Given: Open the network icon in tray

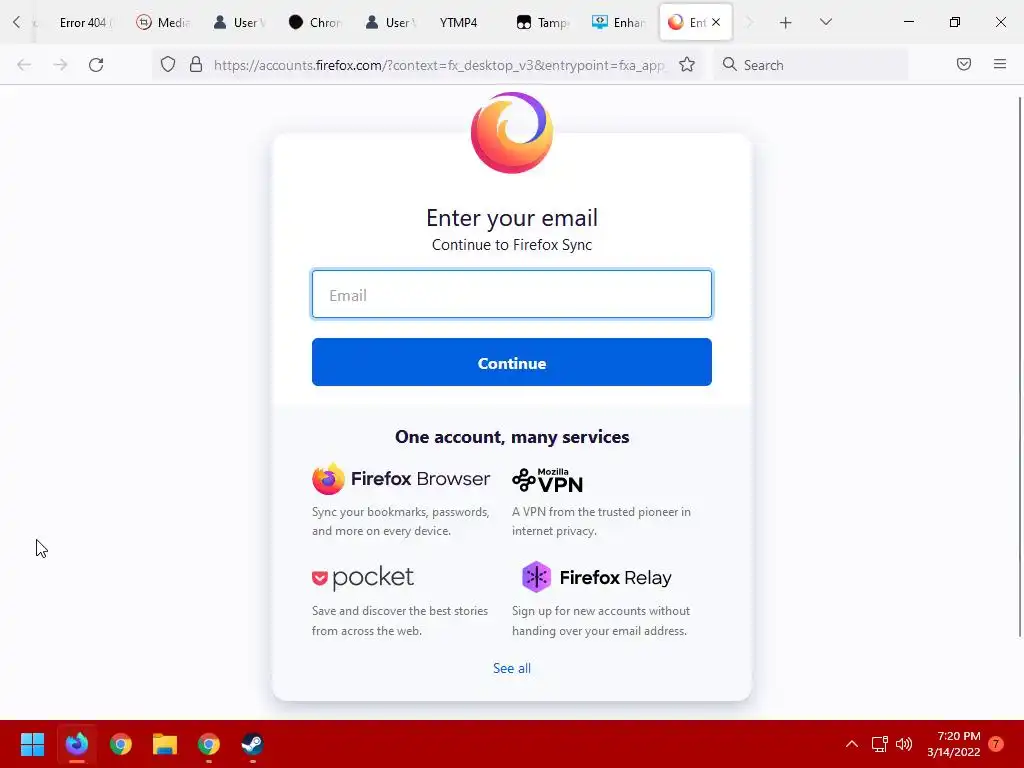Looking at the screenshot, I should point(879,744).
